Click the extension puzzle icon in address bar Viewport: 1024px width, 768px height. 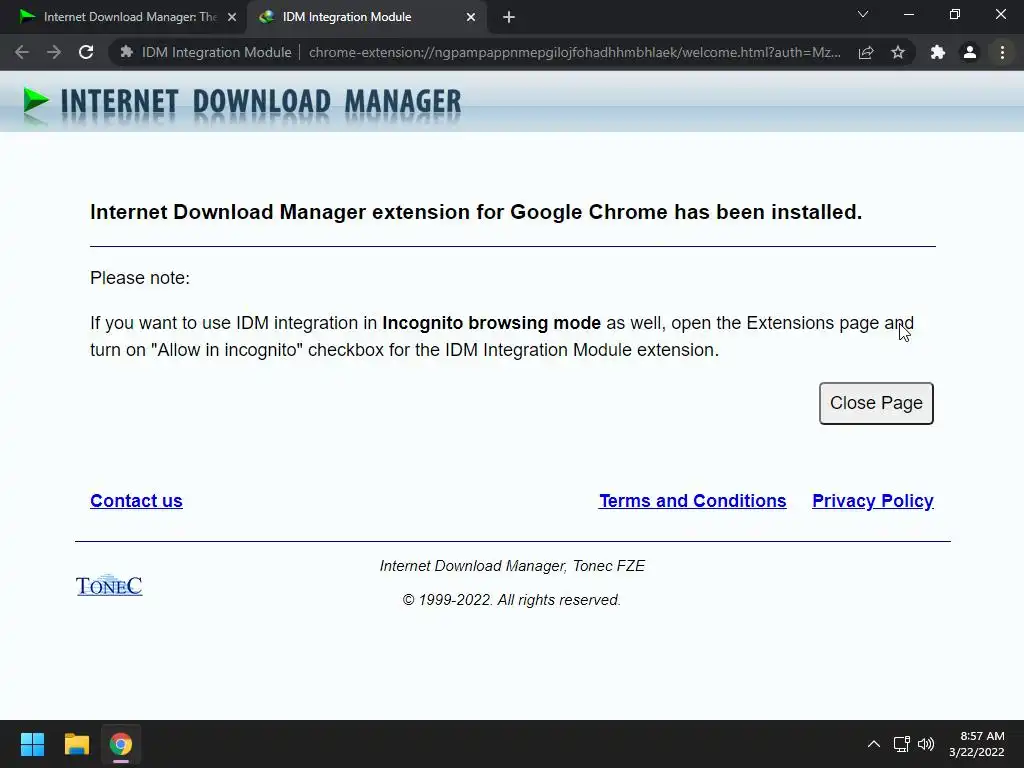click(127, 52)
